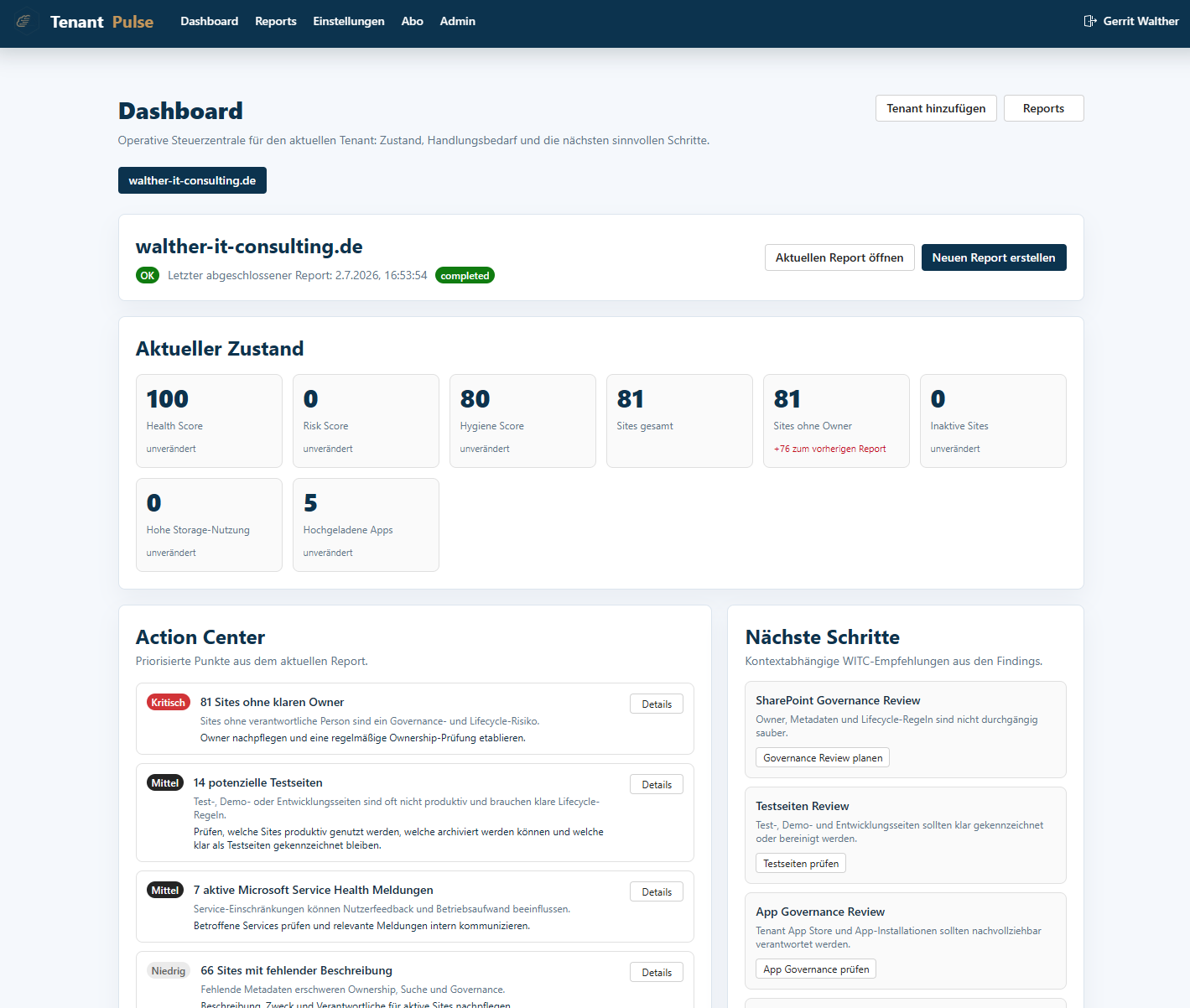Viewport: 1190px width, 1008px height.
Task: Open Details for Microsoft Service Health Meldungen
Action: coord(657,891)
